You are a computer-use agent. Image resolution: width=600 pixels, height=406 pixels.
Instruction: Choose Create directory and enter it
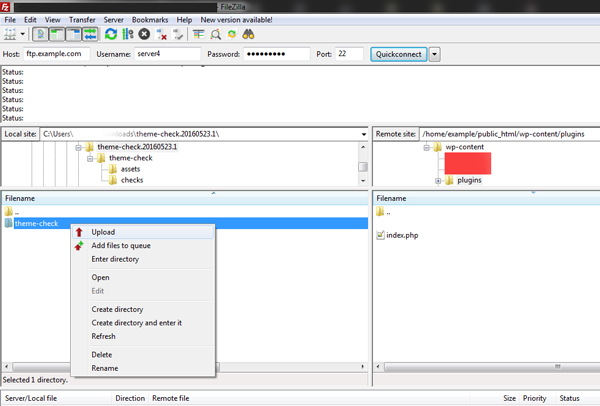(143, 323)
